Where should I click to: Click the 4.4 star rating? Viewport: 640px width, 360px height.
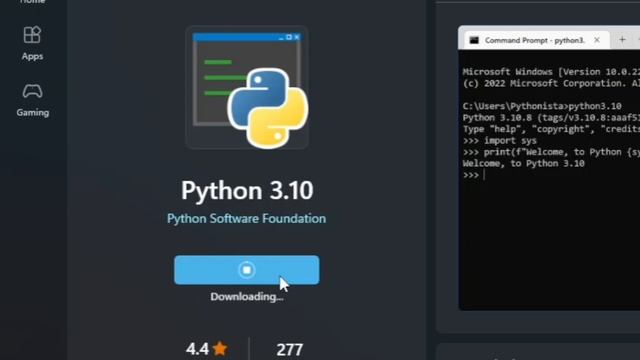pos(207,349)
